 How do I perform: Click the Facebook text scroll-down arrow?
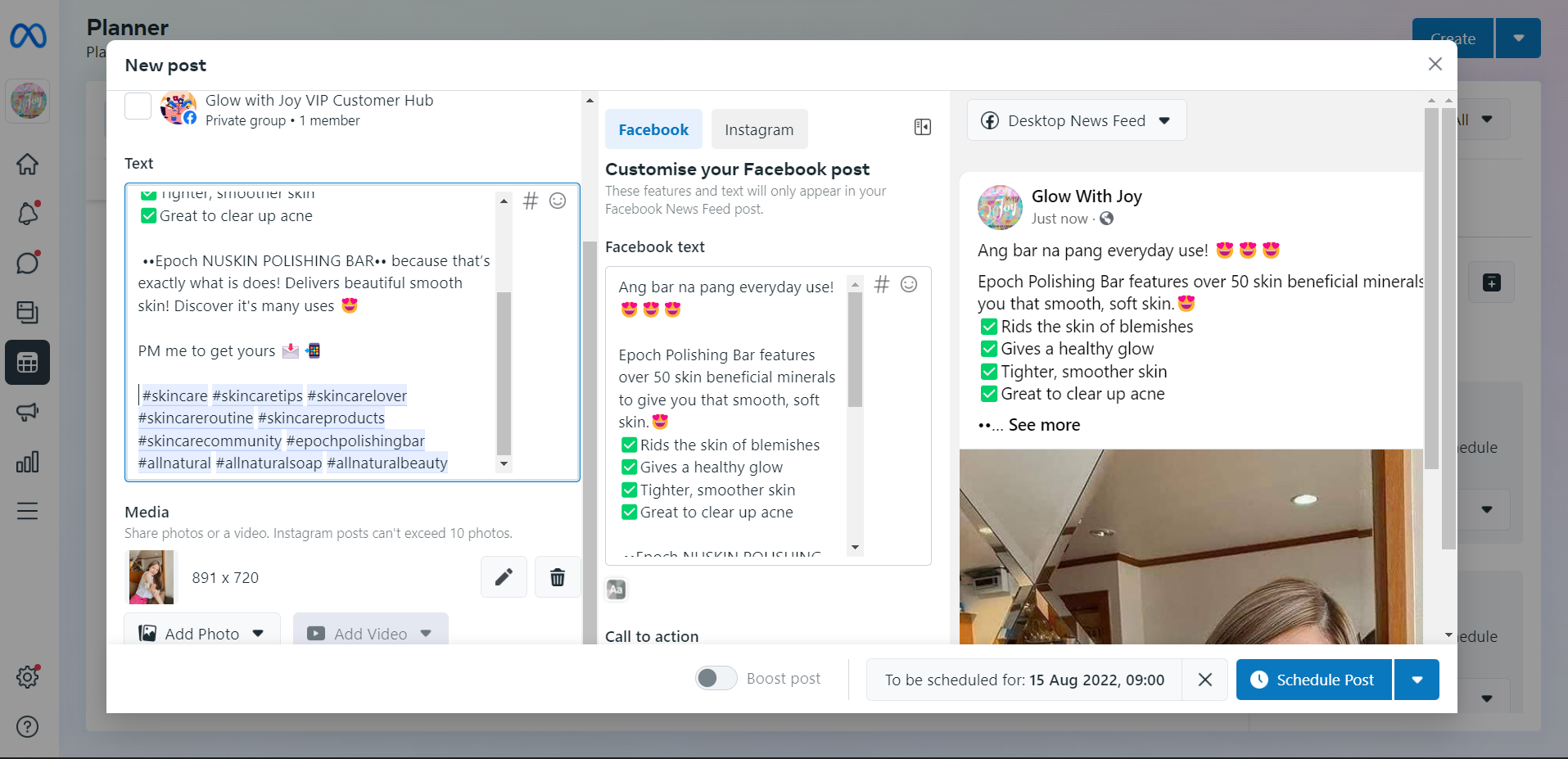point(855,547)
